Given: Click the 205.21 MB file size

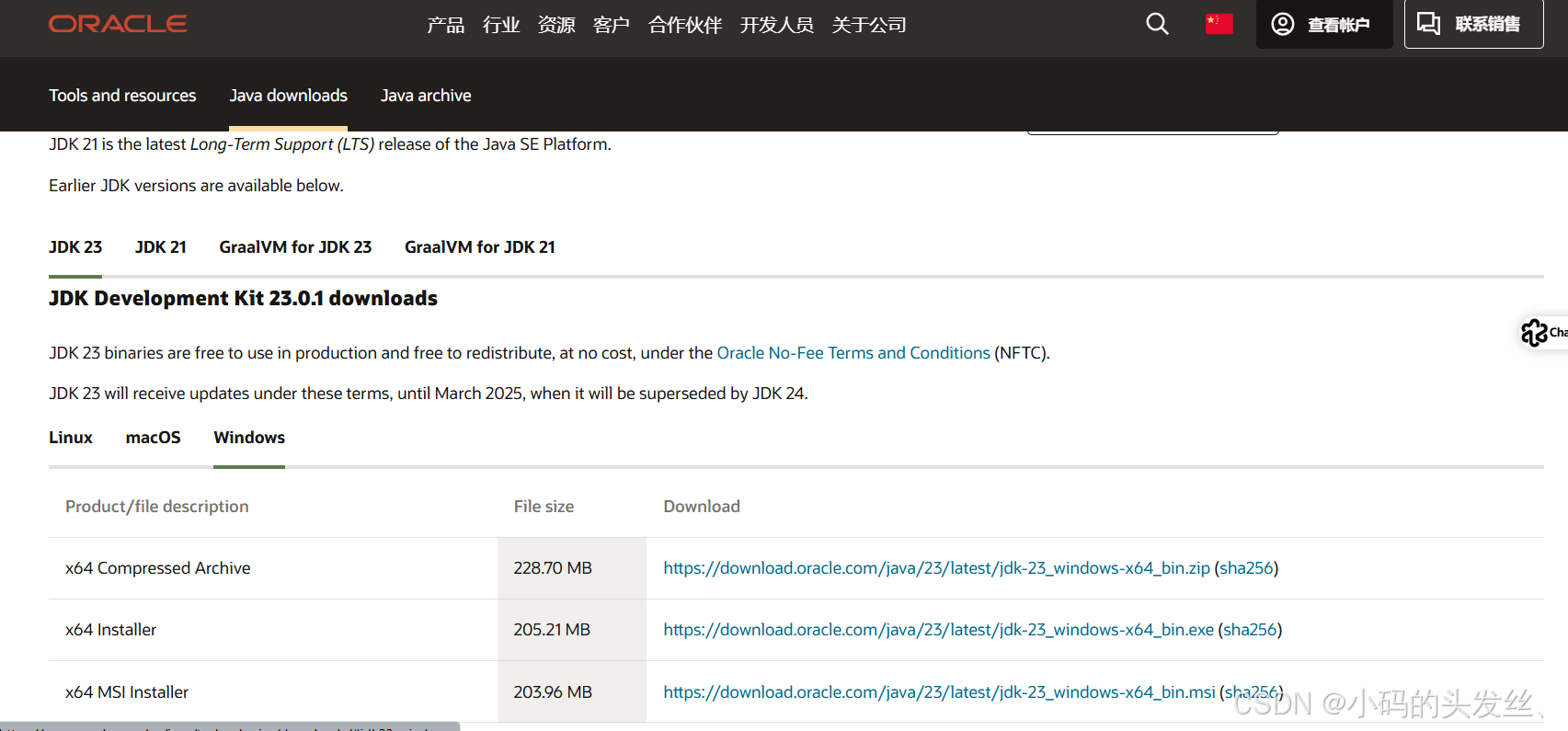Looking at the screenshot, I should point(552,630).
